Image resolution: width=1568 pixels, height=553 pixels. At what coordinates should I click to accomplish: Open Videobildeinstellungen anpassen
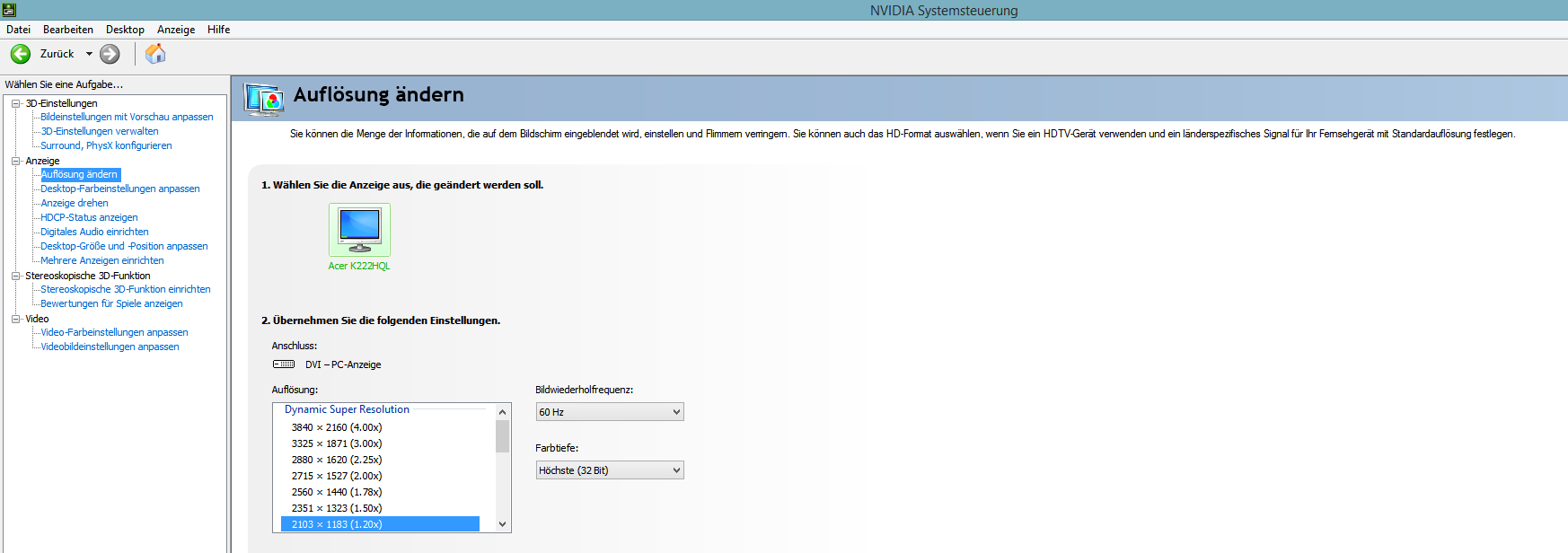[x=110, y=347]
